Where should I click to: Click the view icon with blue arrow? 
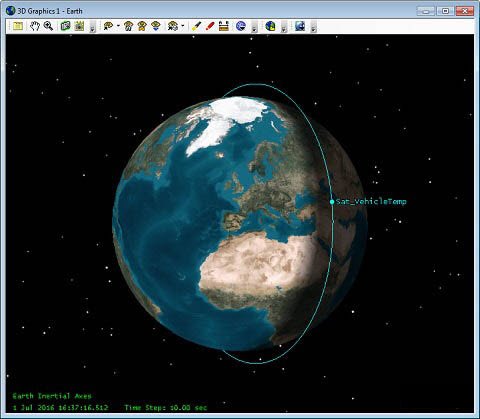[x=156, y=26]
